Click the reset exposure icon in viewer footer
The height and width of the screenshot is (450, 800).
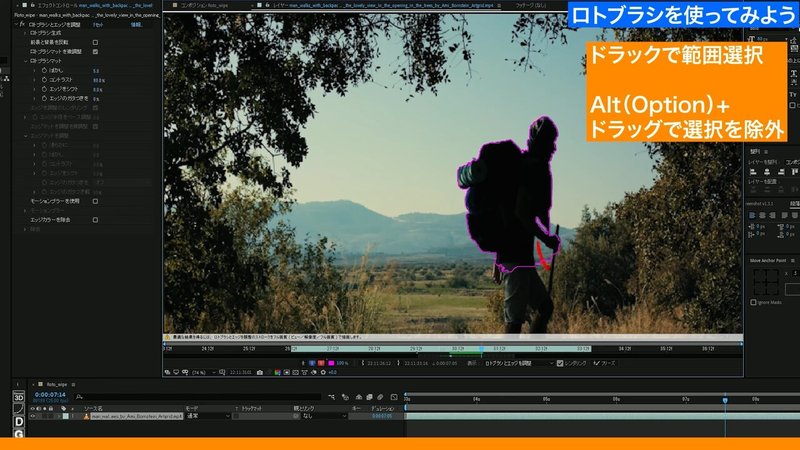tap(323, 372)
